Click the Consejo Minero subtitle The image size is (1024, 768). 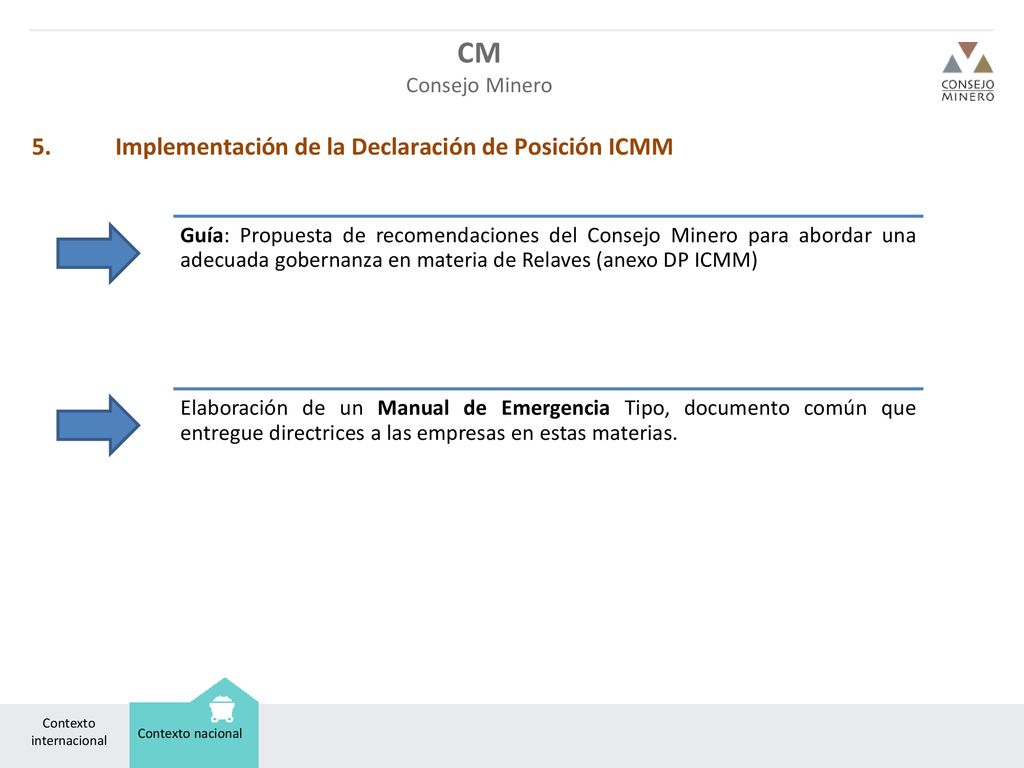[479, 86]
